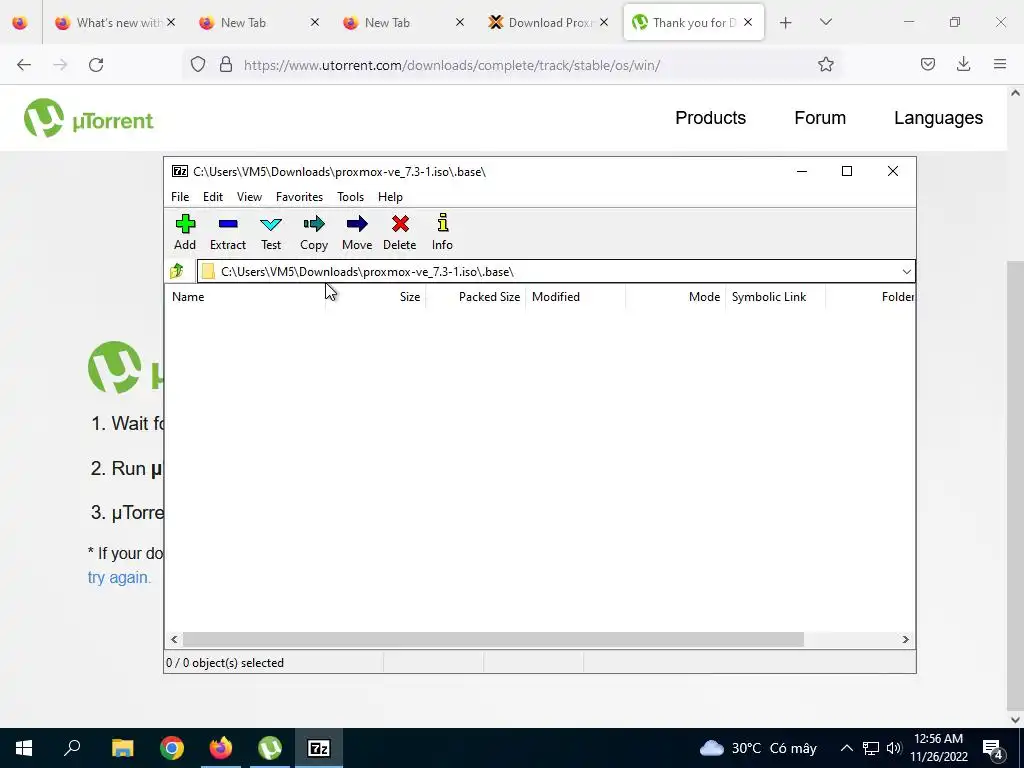Click the padlock site info icon
Screen dimensions: 1024x768
pos(226,64)
